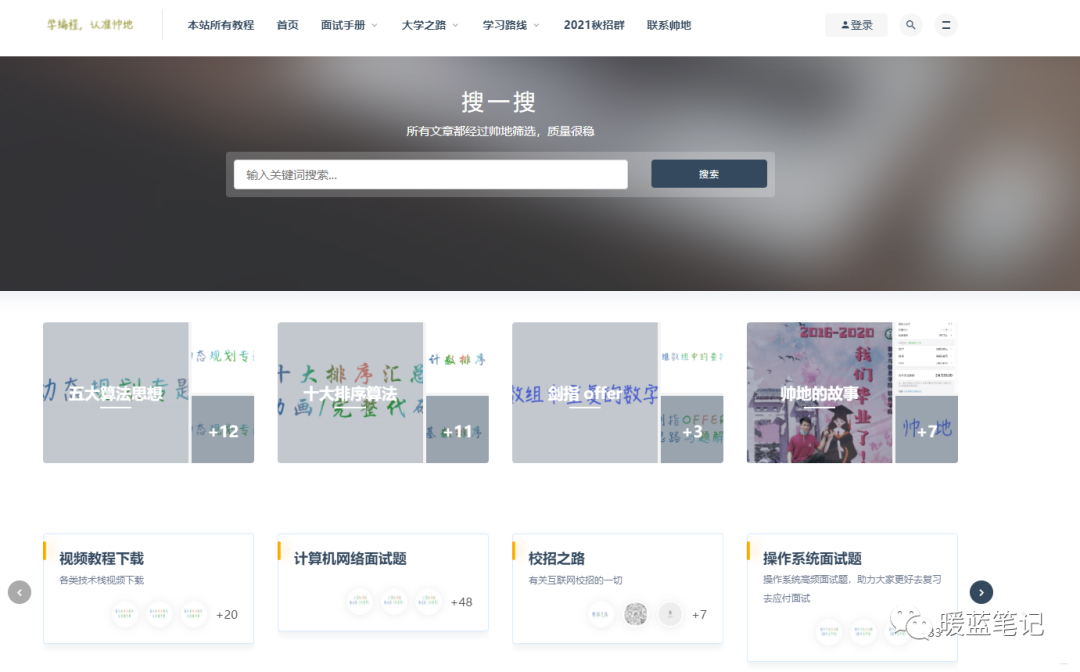
Task: Click top-right thumbnail of 五大算法思想 collection
Action: coord(223,357)
